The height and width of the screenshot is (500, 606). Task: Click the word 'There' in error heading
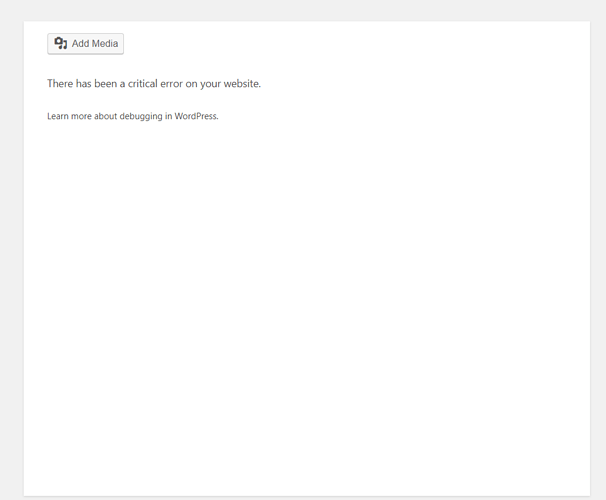pos(60,84)
